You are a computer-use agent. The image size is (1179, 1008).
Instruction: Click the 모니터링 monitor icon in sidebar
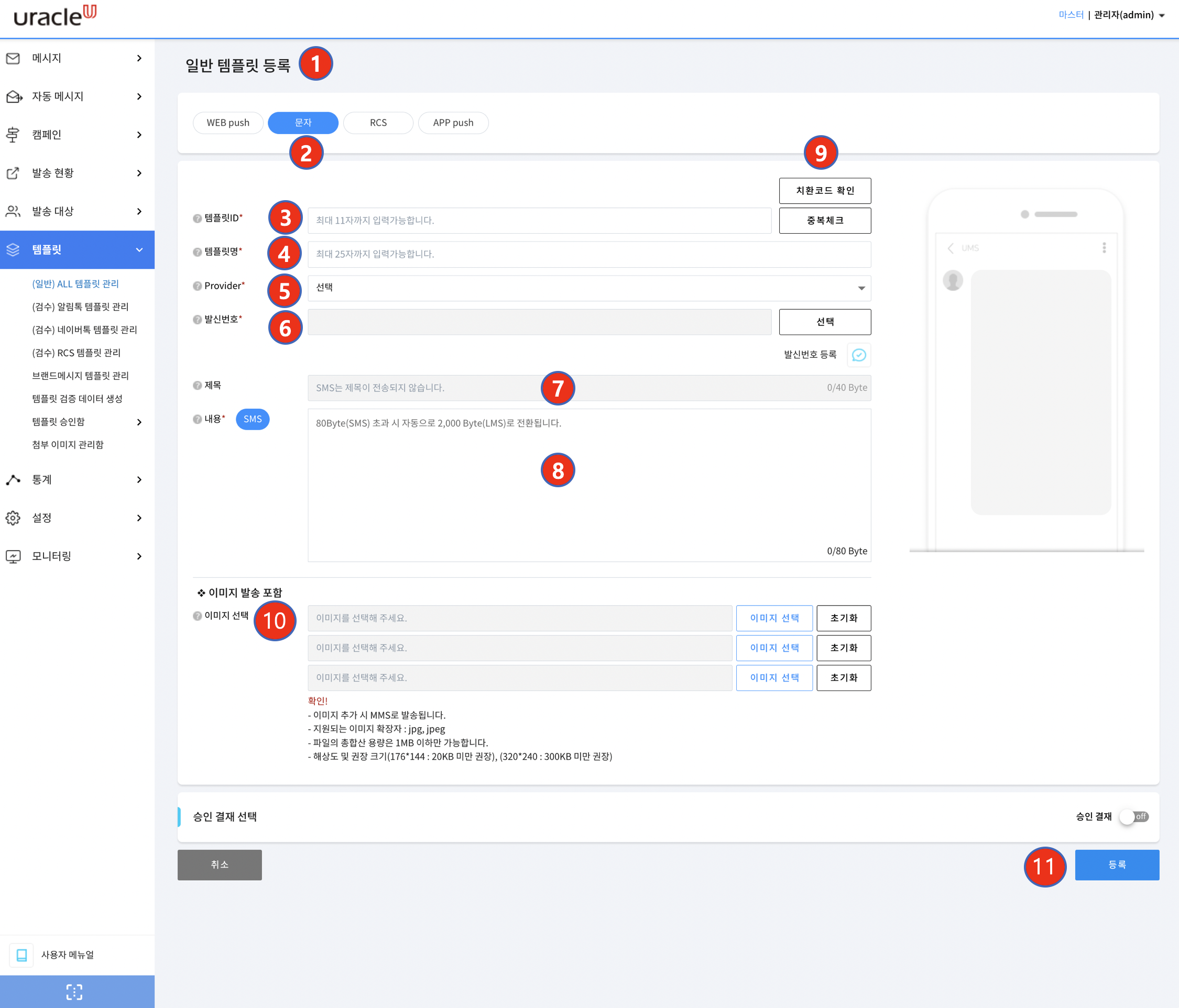click(13, 556)
